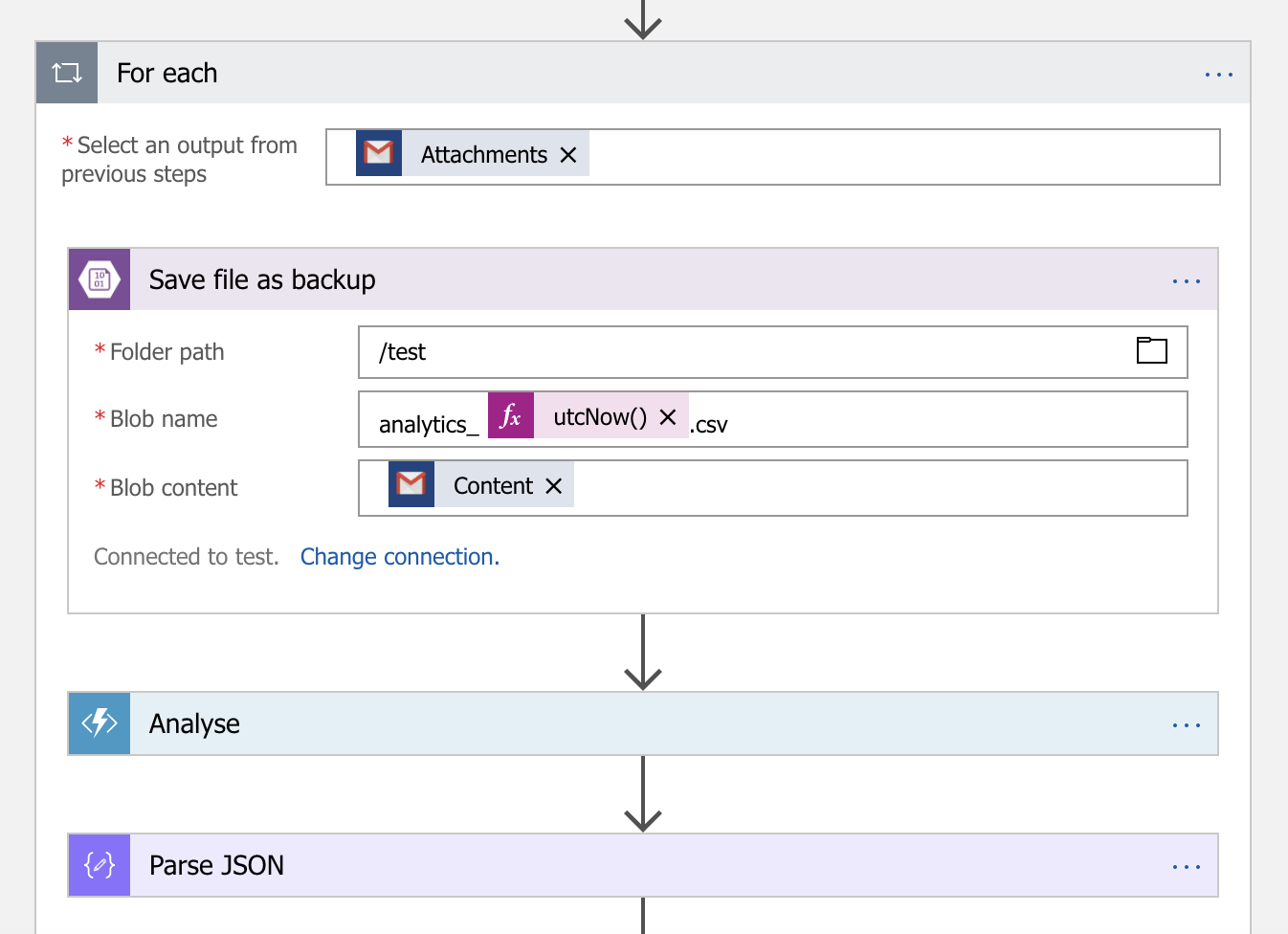Click the Analyse function icon
The image size is (1288, 934).
coord(100,723)
